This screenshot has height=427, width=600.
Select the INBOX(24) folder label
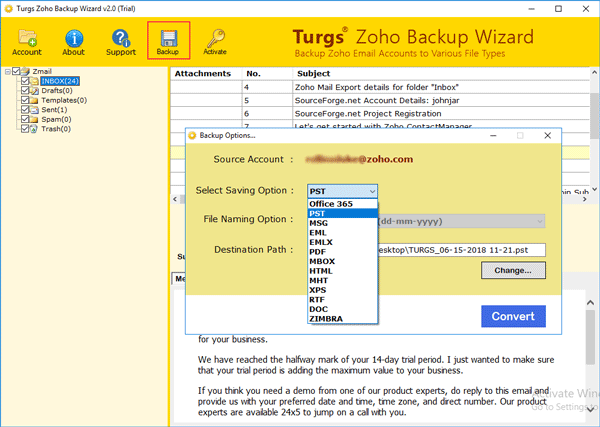point(60,81)
